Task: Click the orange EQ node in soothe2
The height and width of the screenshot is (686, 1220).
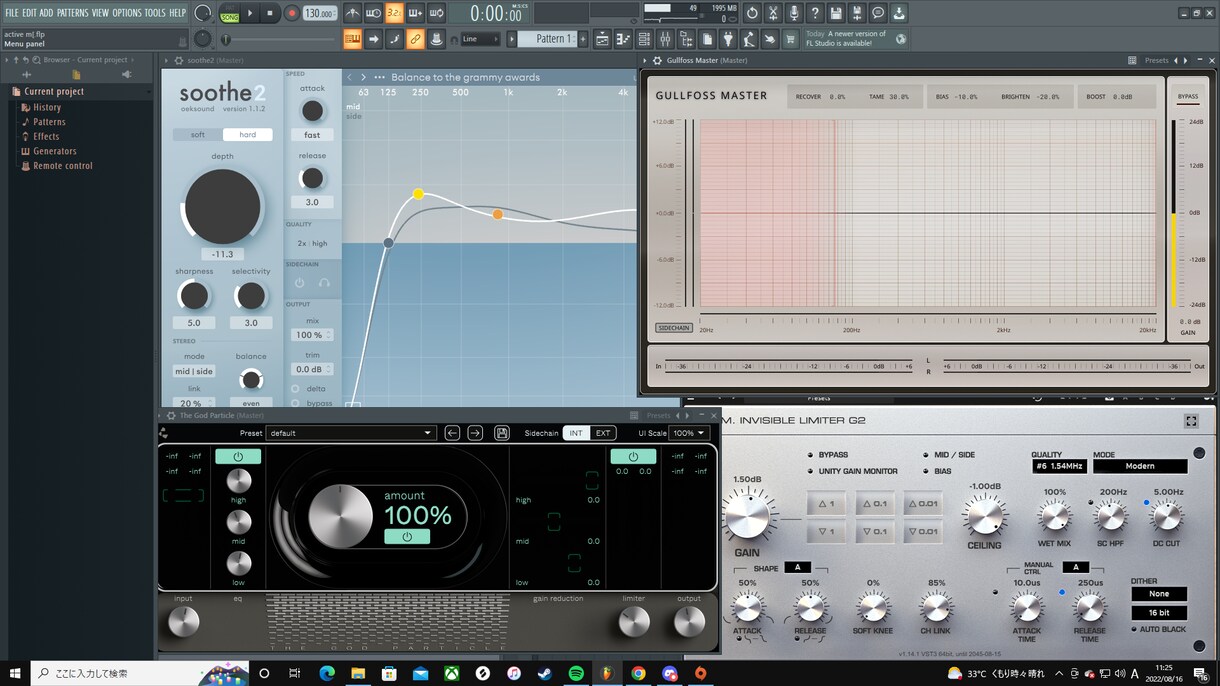Action: (497, 214)
